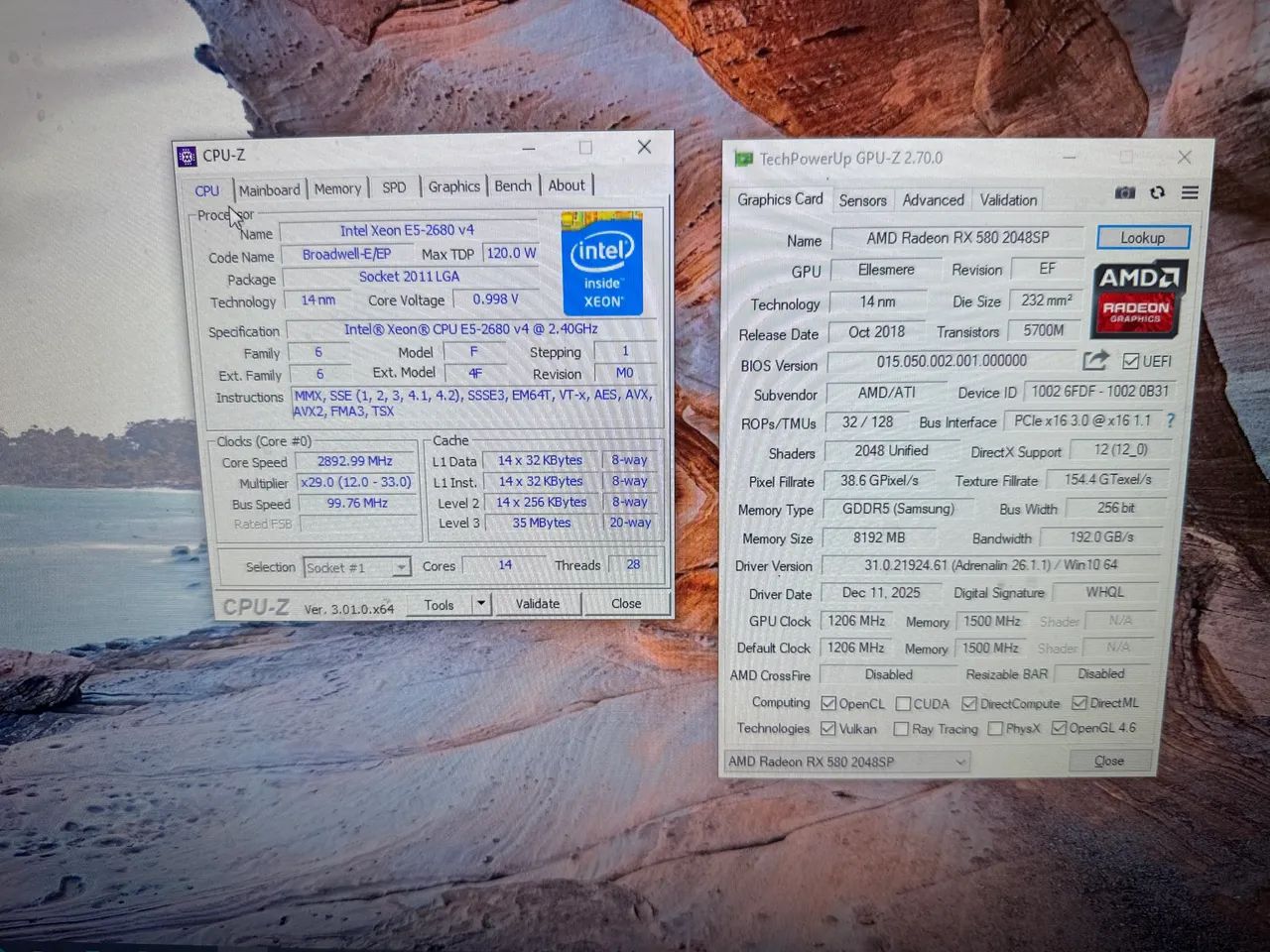The height and width of the screenshot is (952, 1270).
Task: Click GPU-Z screenshot camera icon
Action: coord(1124,192)
